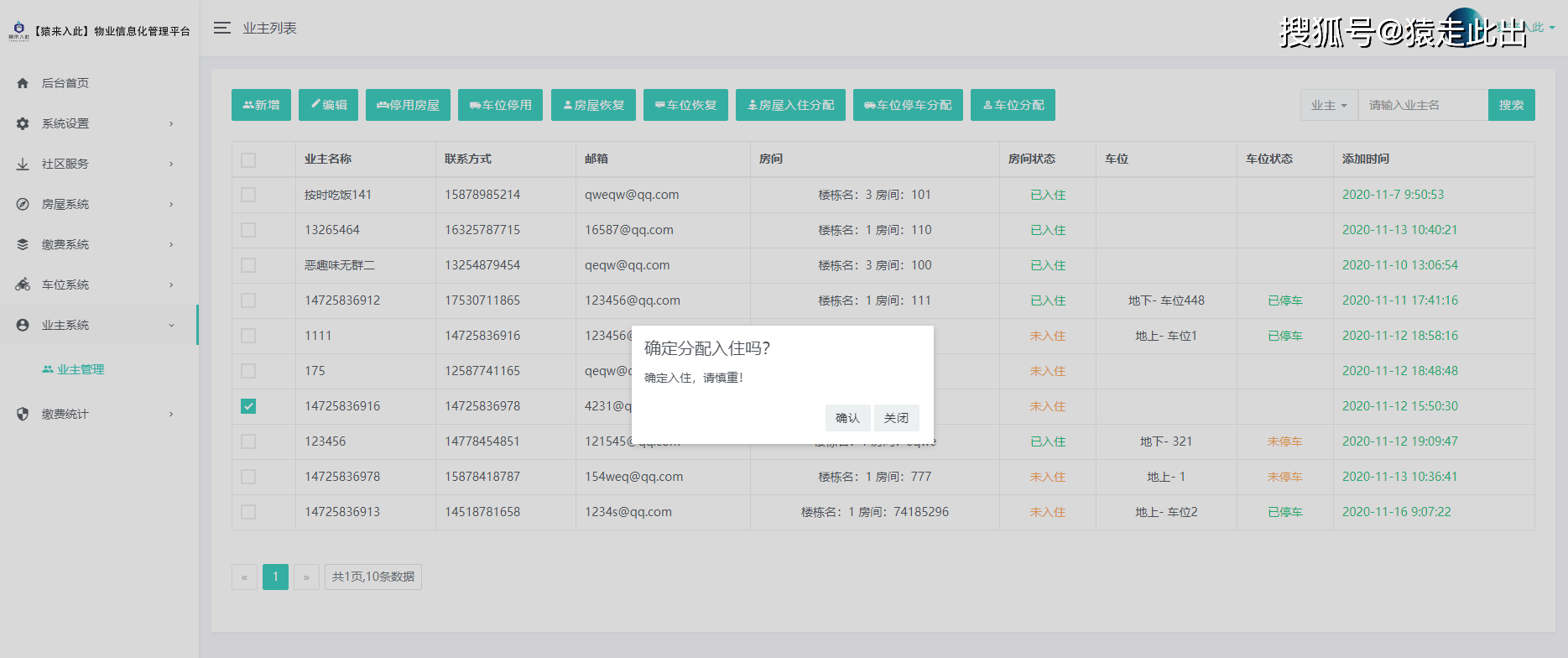
Task: Check the row checkbox for 按时吃饭141
Action: click(248, 195)
